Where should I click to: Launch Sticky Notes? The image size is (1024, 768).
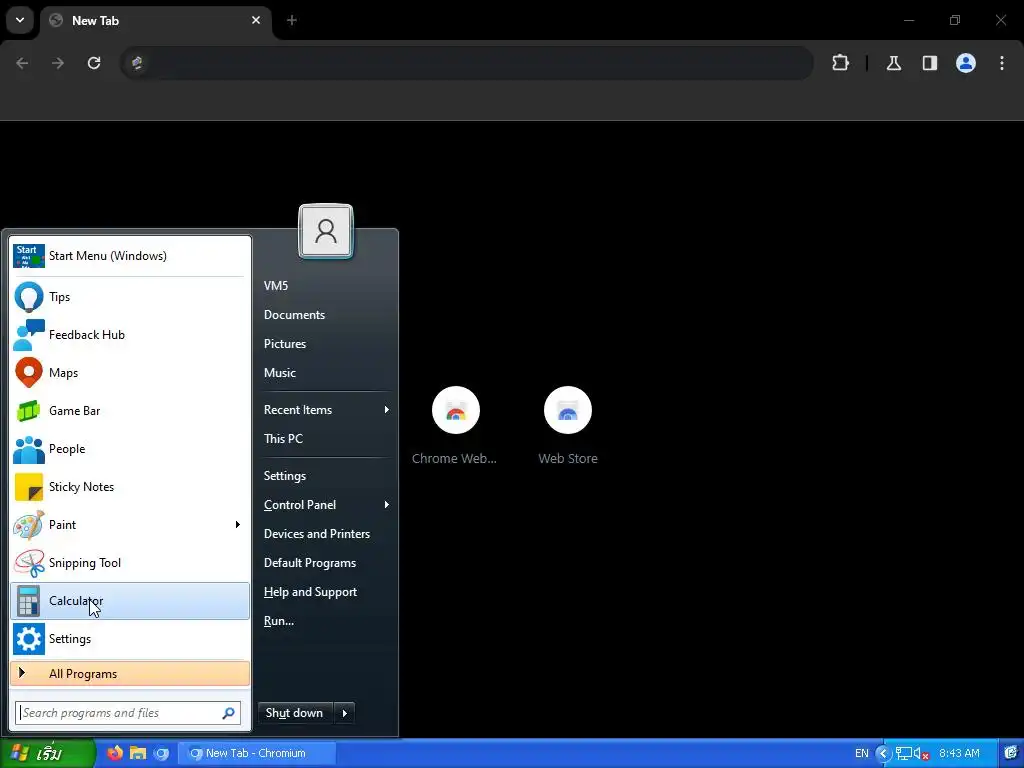[130, 487]
